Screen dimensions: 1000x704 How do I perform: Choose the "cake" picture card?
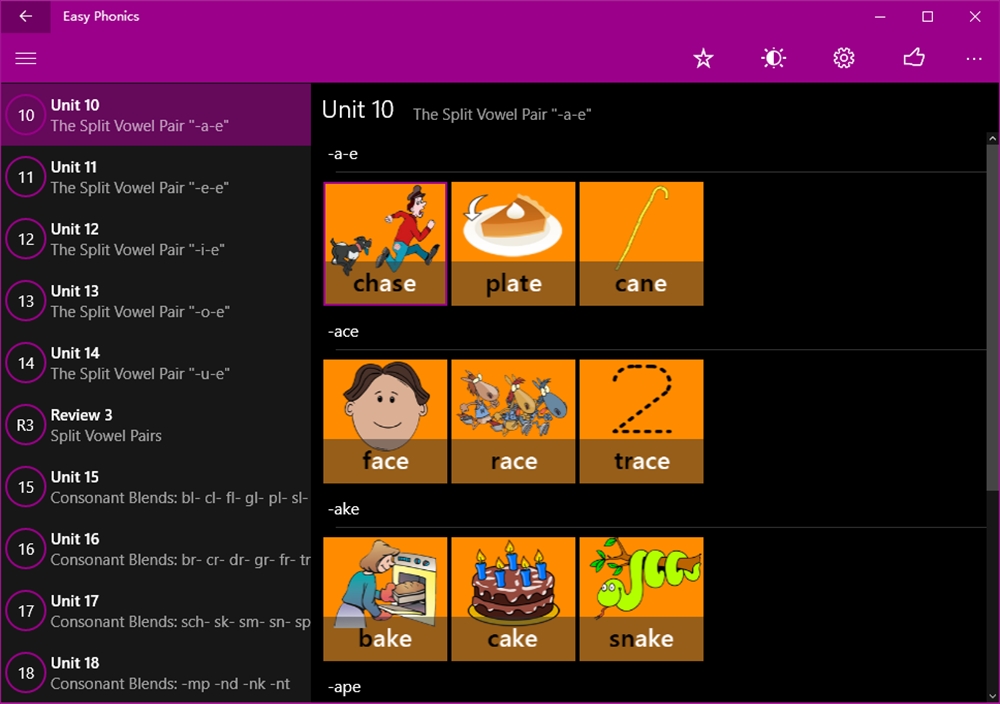pyautogui.click(x=513, y=599)
